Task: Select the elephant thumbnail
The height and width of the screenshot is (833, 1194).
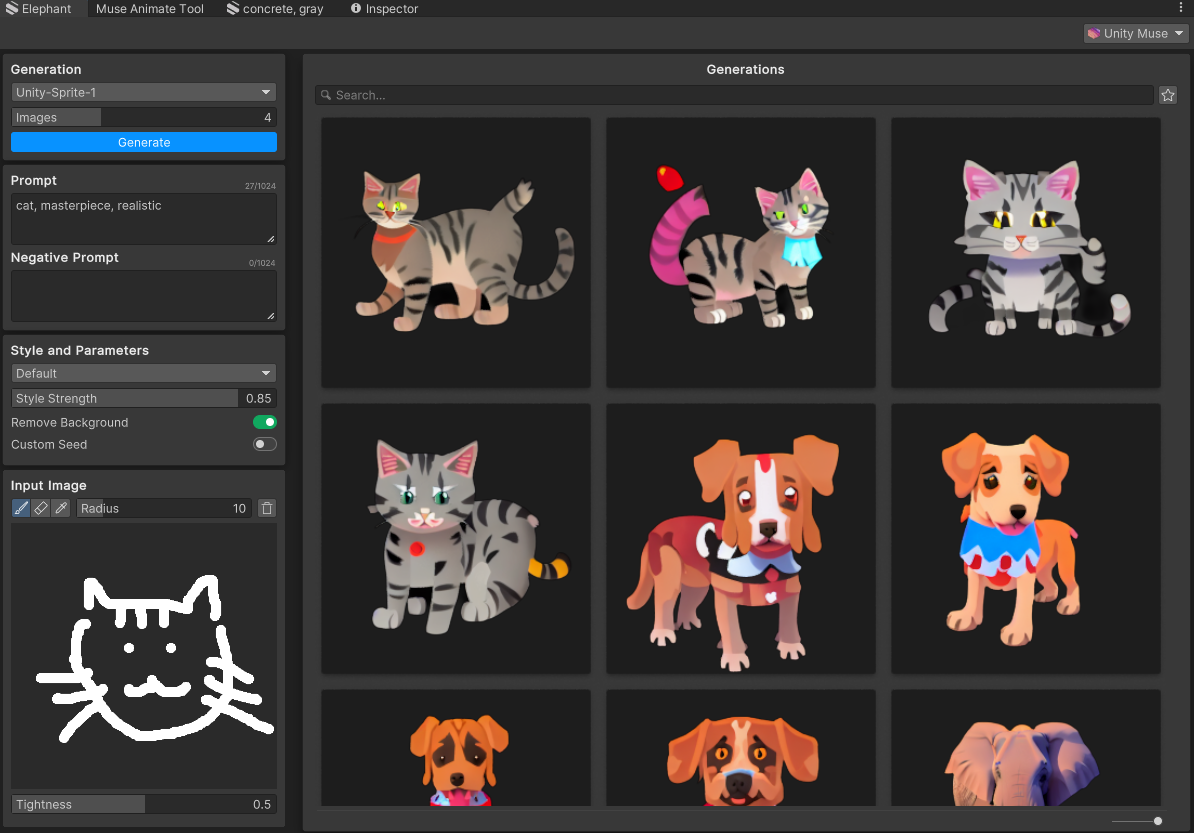Action: (1026, 748)
